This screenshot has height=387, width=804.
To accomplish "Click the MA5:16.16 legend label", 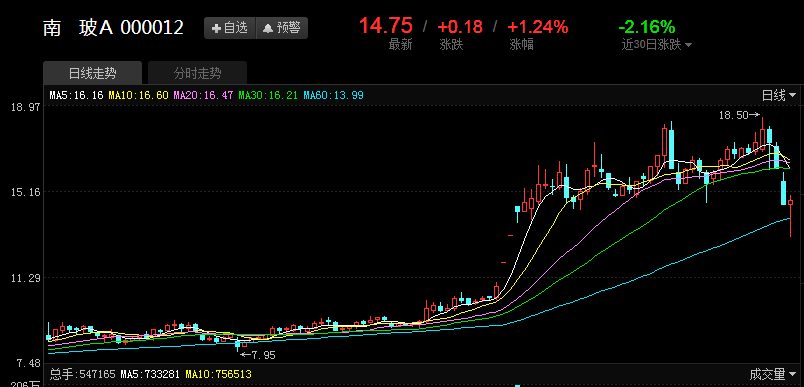I will pos(76,95).
